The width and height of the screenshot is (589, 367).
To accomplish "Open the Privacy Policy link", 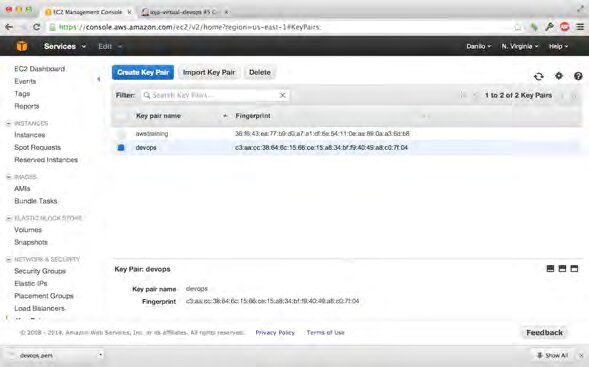I will click(275, 332).
